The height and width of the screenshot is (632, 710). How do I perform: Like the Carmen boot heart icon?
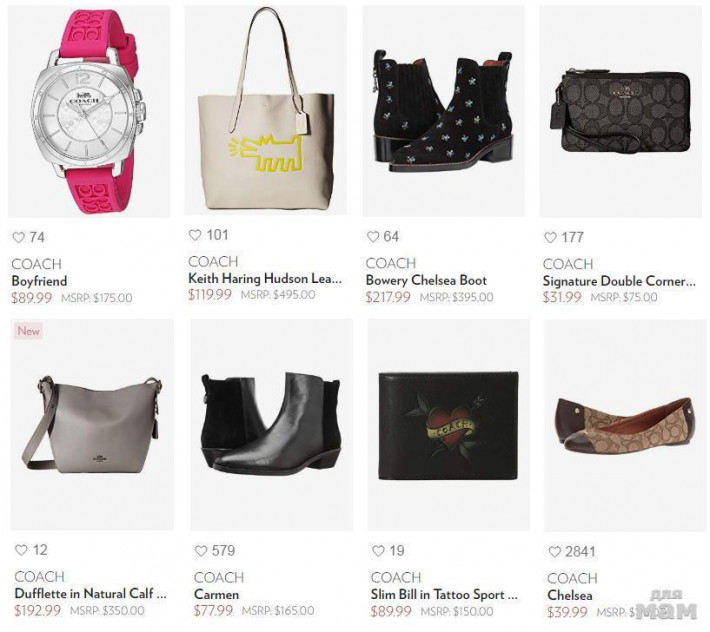(x=201, y=551)
